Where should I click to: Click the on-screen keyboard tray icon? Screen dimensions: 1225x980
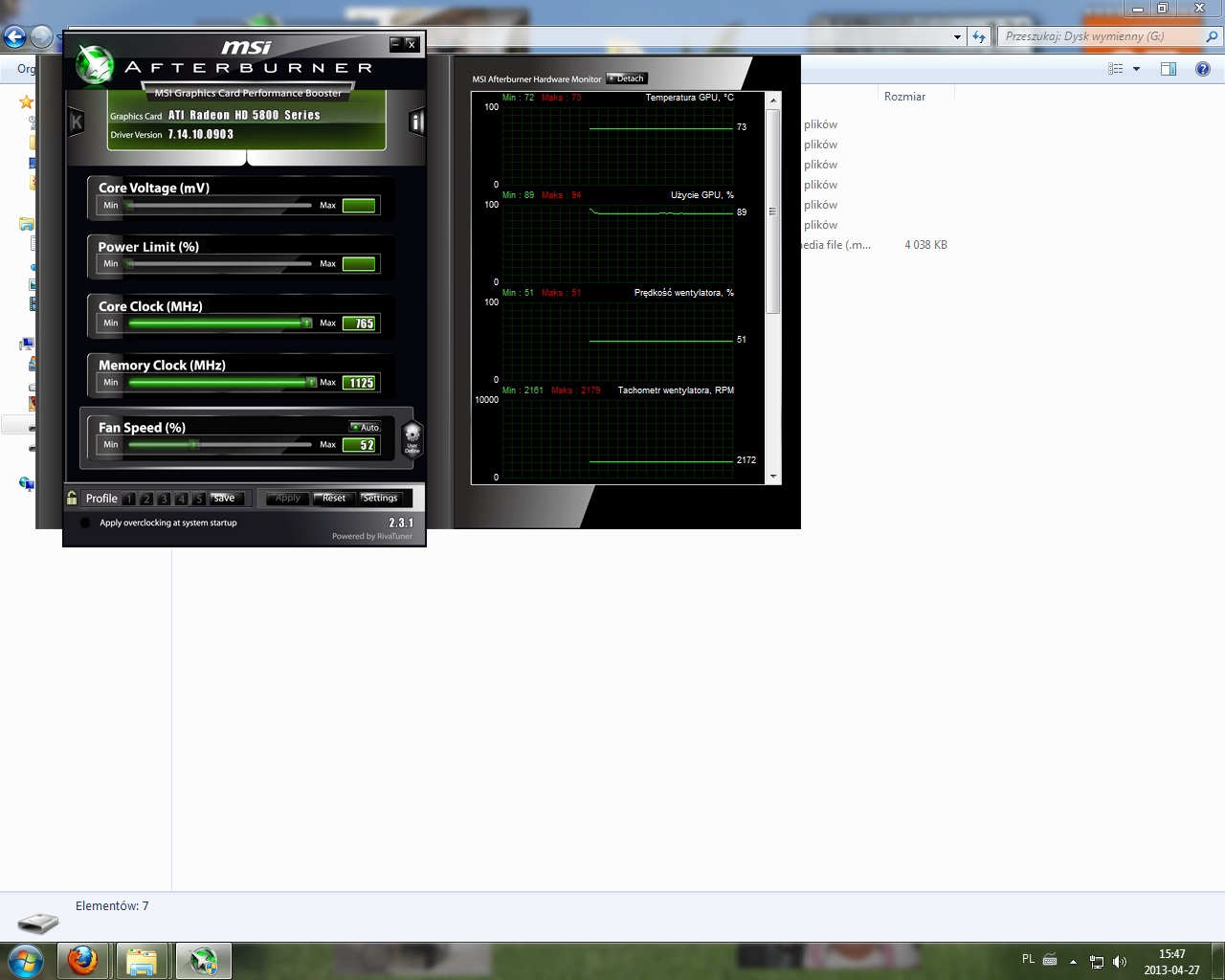pyautogui.click(x=1050, y=960)
